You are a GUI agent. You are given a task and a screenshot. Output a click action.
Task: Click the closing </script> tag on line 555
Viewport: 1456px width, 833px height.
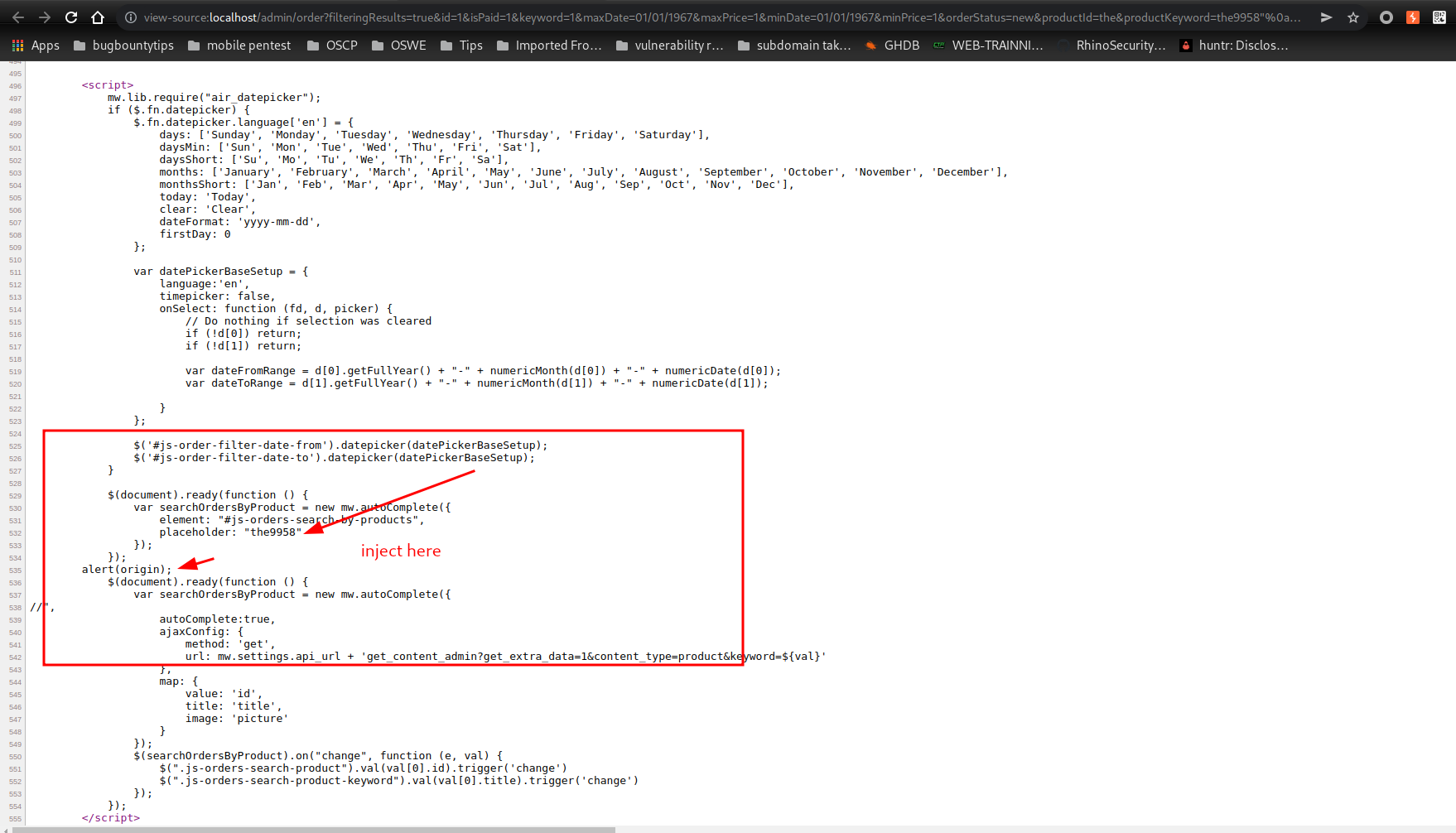tap(111, 818)
